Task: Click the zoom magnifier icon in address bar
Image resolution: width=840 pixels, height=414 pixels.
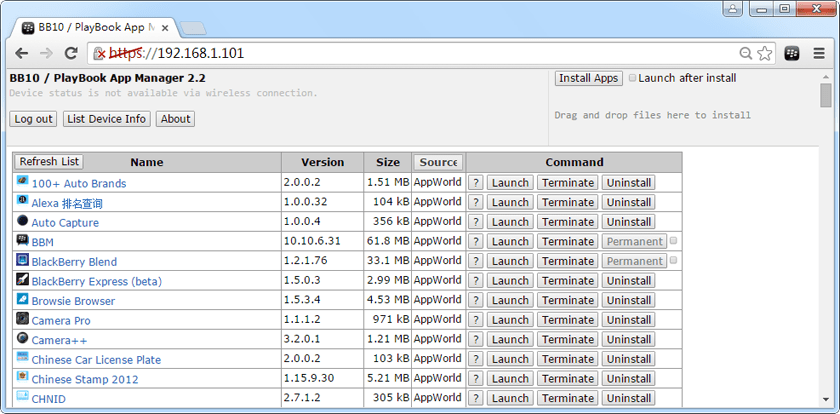Action: (x=746, y=53)
